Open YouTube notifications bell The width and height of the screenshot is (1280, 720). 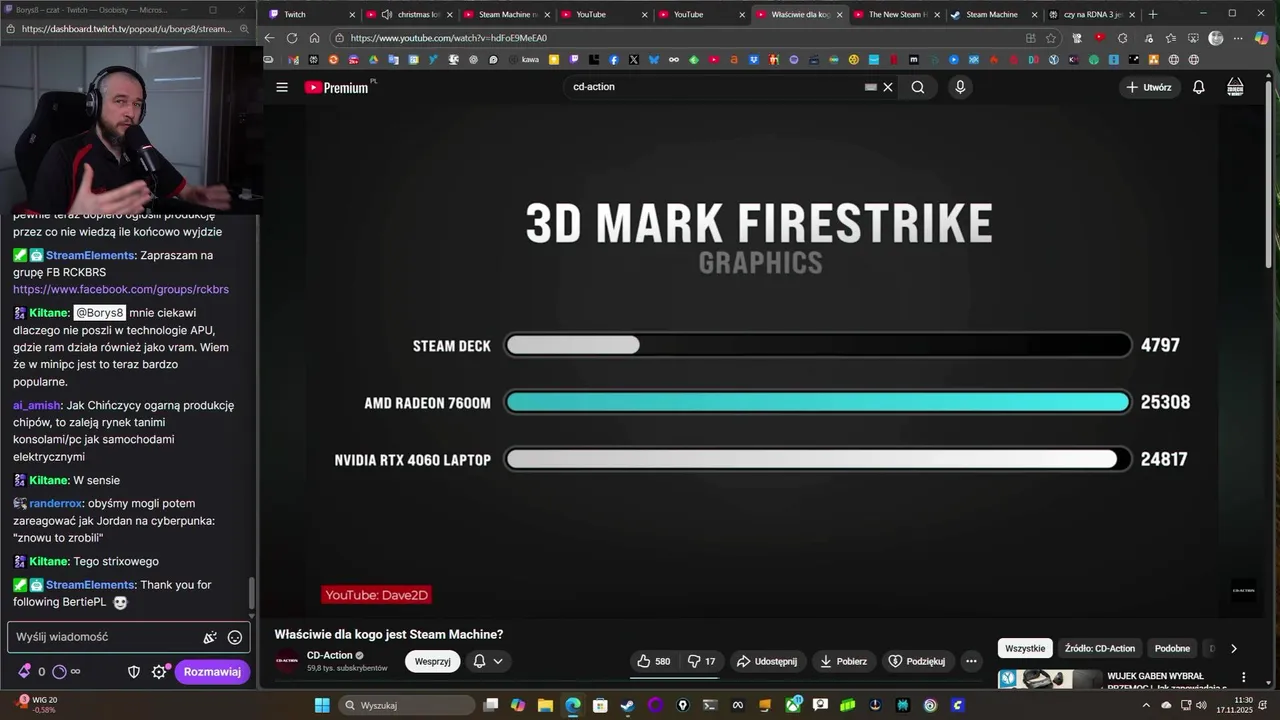tap(1199, 87)
